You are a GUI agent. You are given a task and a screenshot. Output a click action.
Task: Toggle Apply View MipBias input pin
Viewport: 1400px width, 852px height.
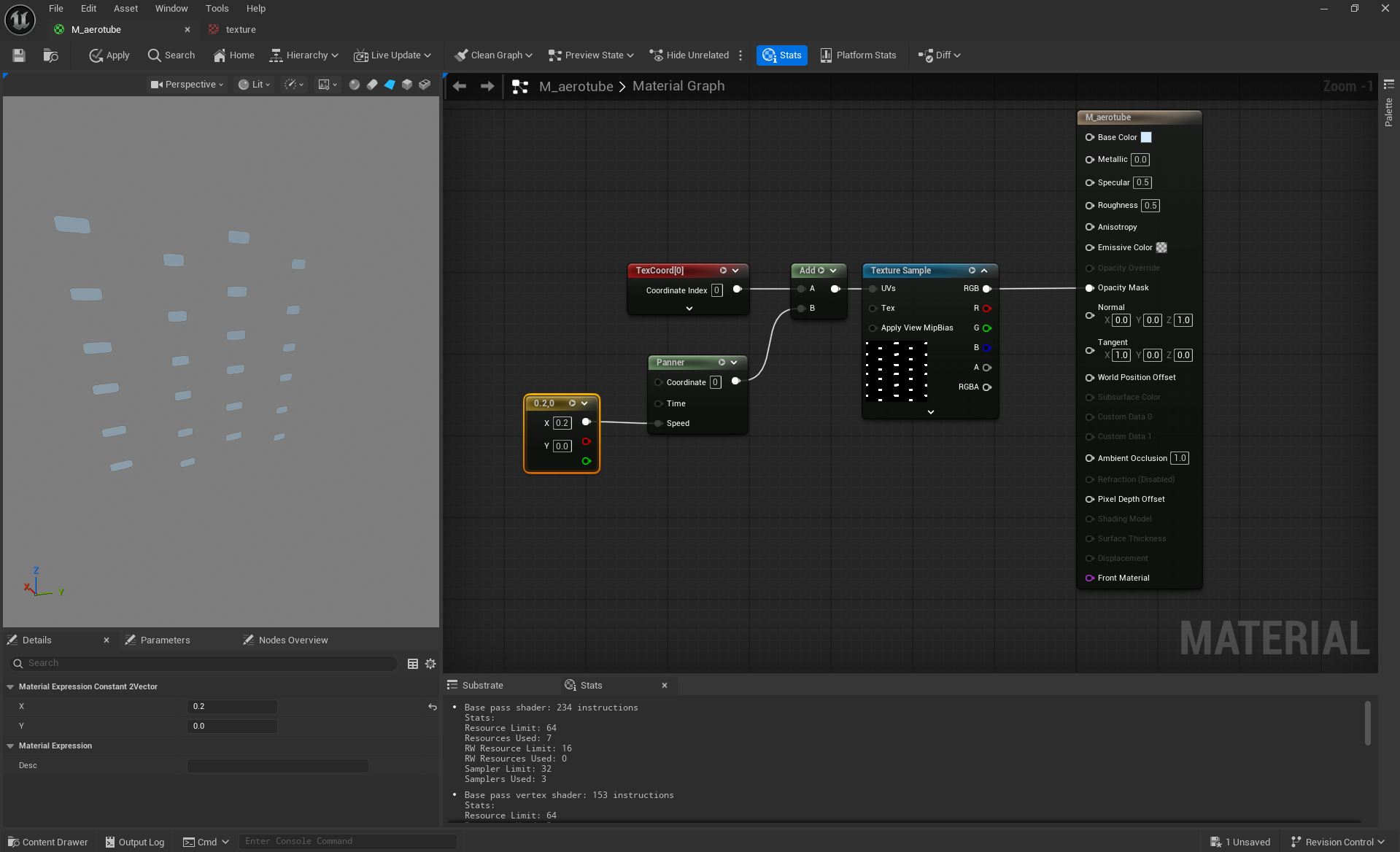click(873, 328)
